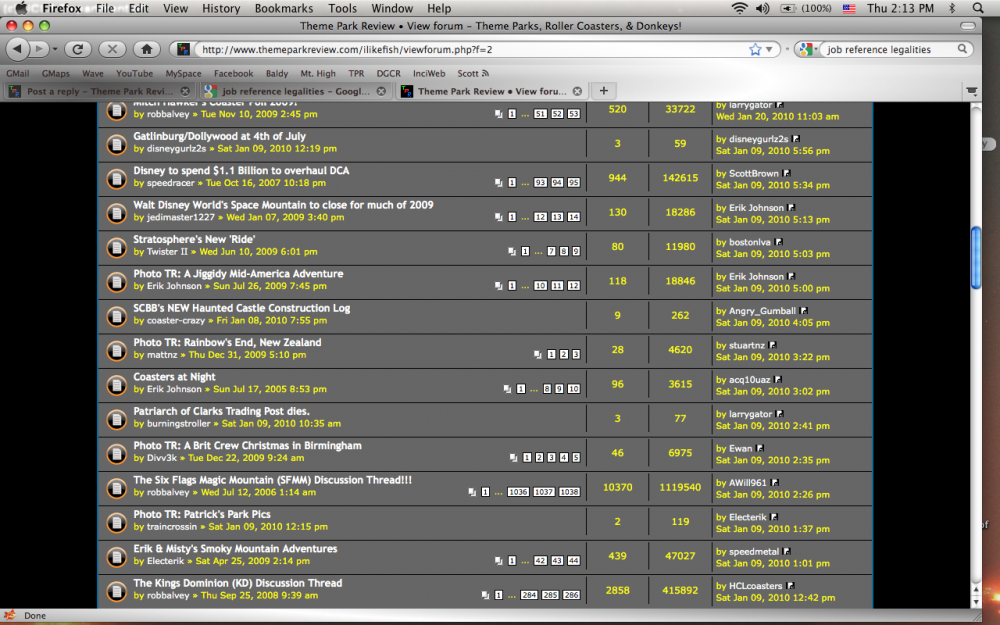Open the list all tabs dropdown
Image resolution: width=1000 pixels, height=625 pixels.
970,91
